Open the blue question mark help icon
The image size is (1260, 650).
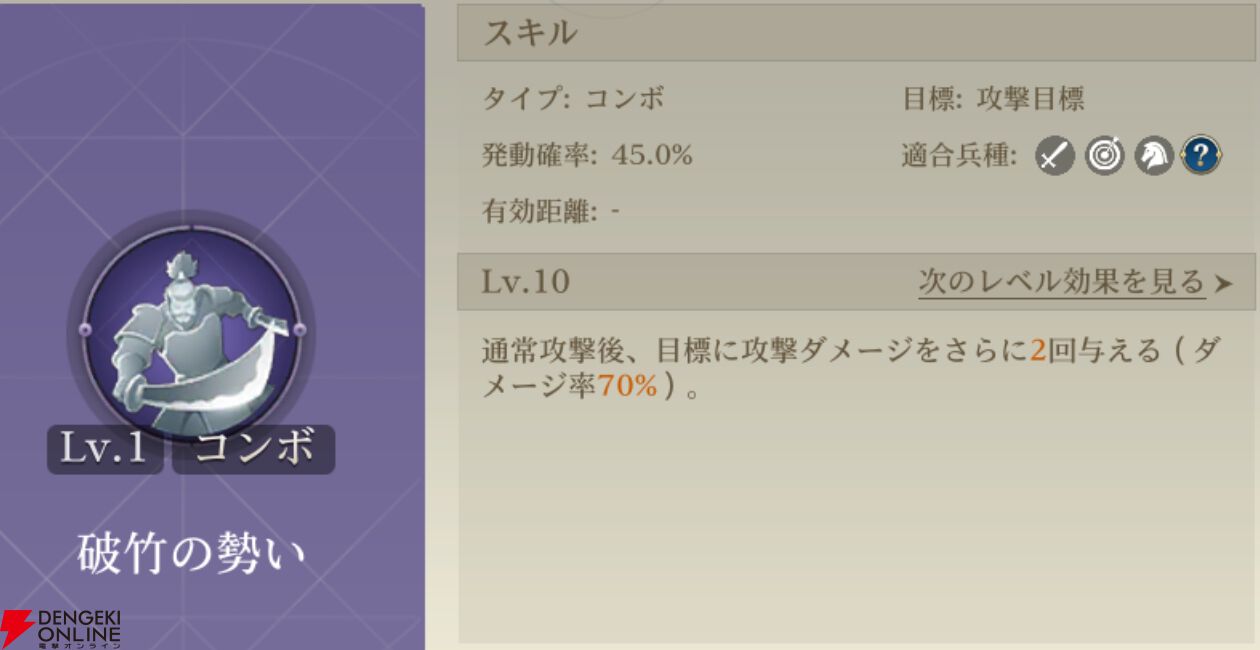1202,156
